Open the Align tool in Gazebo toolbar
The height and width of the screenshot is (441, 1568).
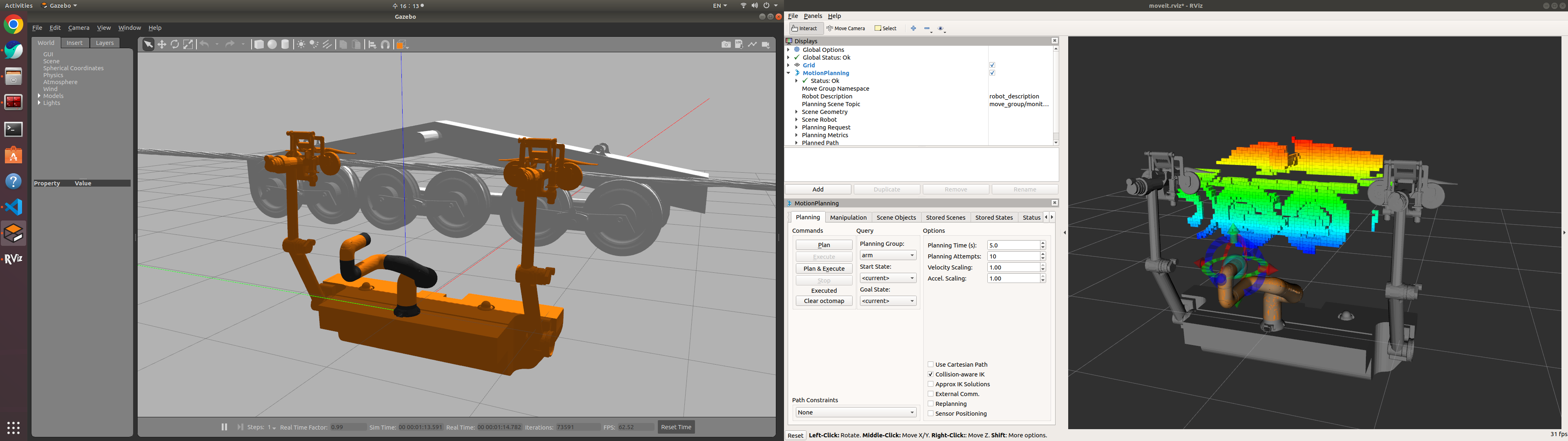[x=372, y=45]
